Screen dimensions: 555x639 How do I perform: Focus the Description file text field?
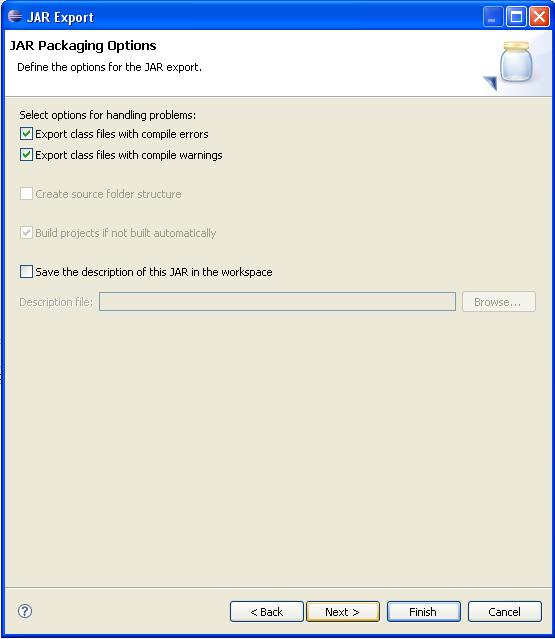[x=278, y=302]
